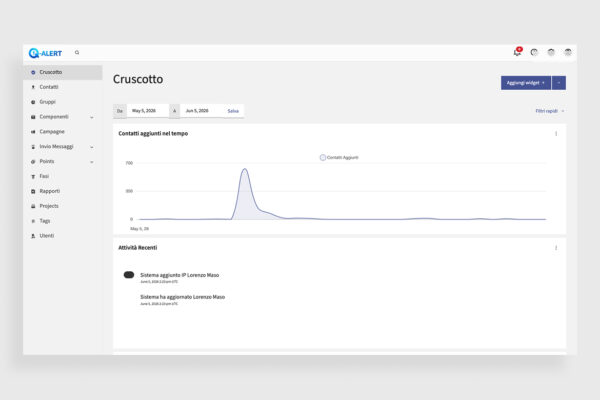Image resolution: width=600 pixels, height=400 pixels.
Task: Open the notifications bell icon
Action: click(517, 52)
